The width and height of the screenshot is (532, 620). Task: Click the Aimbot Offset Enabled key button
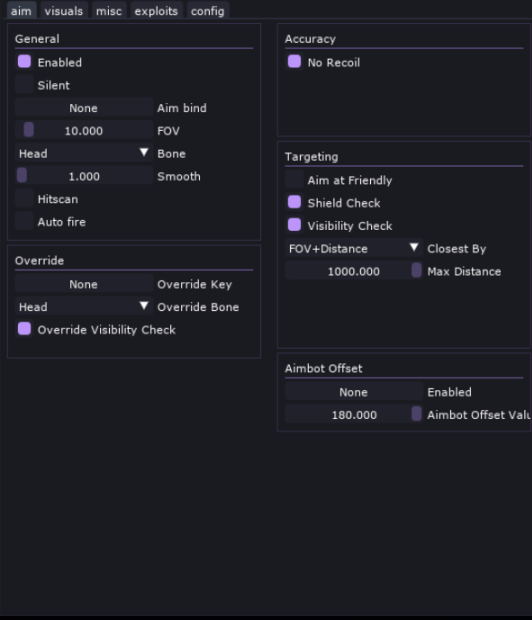(x=354, y=391)
